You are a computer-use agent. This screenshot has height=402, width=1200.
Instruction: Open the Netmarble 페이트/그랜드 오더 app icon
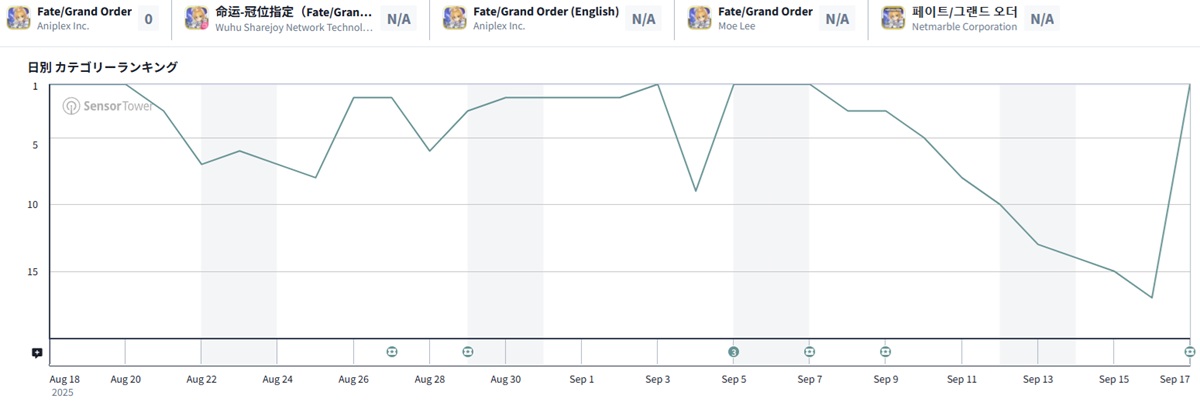pos(893,18)
